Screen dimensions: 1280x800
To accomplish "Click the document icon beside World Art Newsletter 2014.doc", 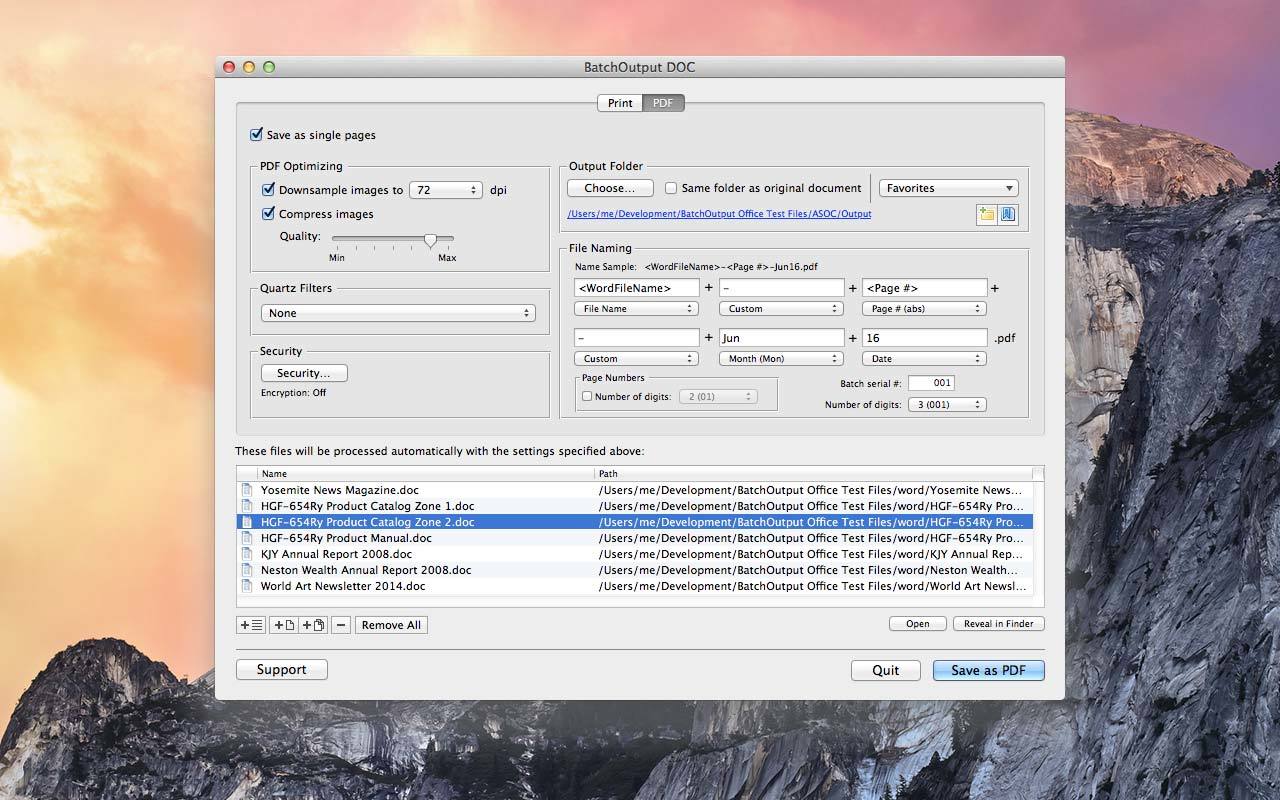I will point(249,585).
